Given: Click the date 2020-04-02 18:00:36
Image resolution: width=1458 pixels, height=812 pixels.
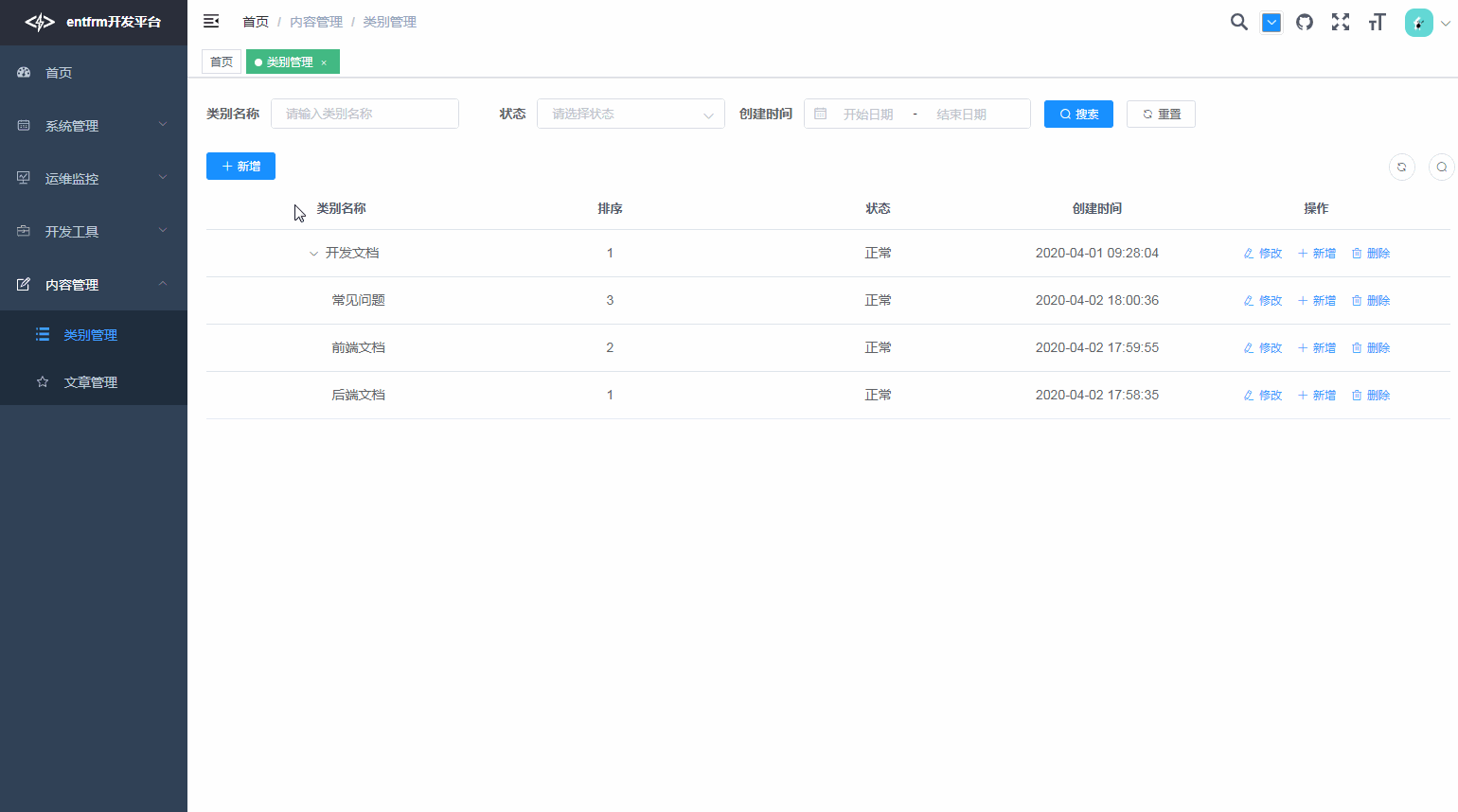Looking at the screenshot, I should (1097, 300).
